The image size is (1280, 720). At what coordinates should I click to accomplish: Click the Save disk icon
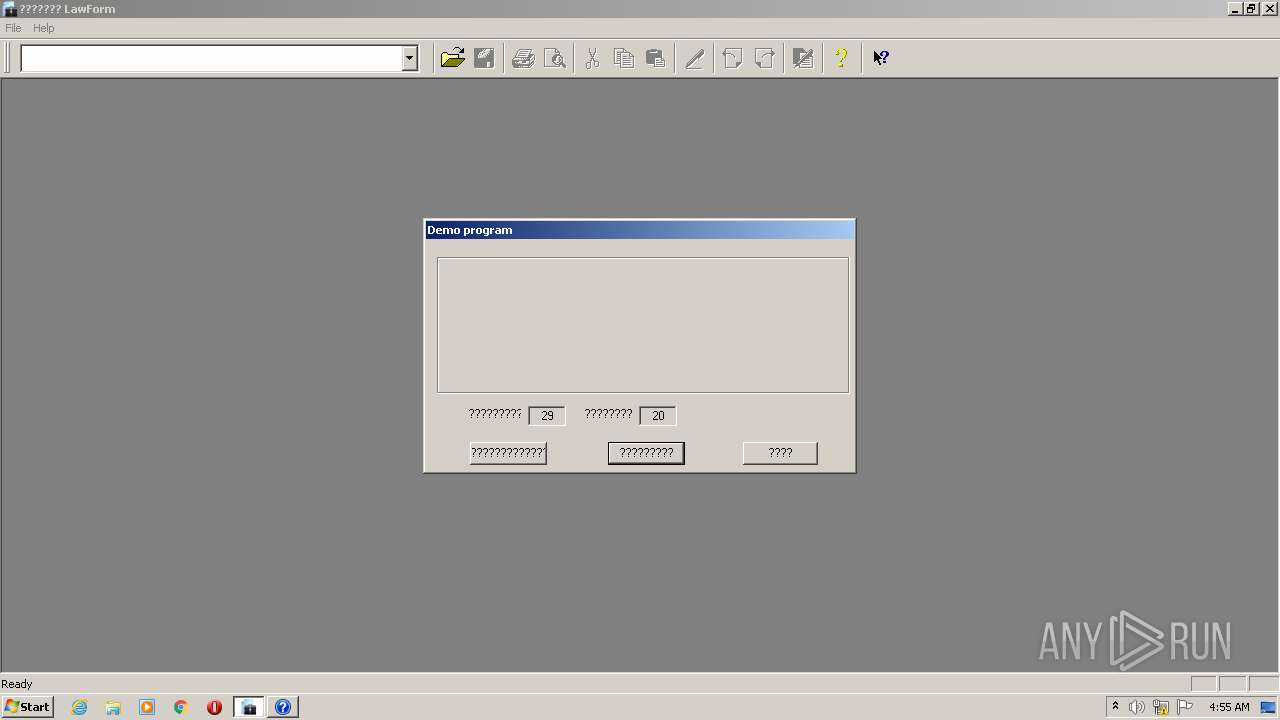[x=485, y=58]
